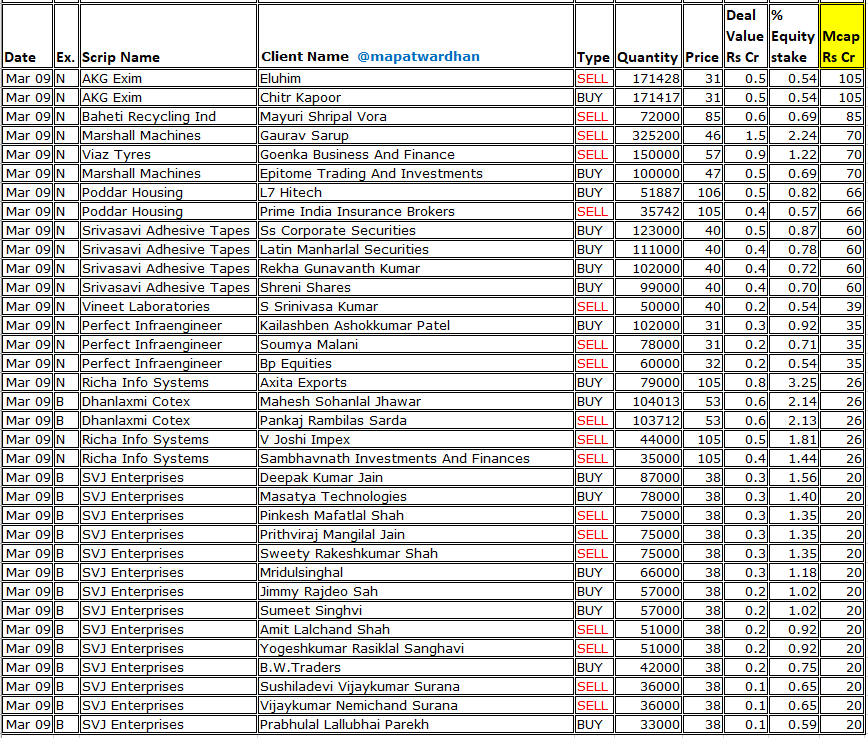Screen dimensions: 868x738
Task: Click the '@mapatwardhan' handle in header
Action: click(x=418, y=56)
